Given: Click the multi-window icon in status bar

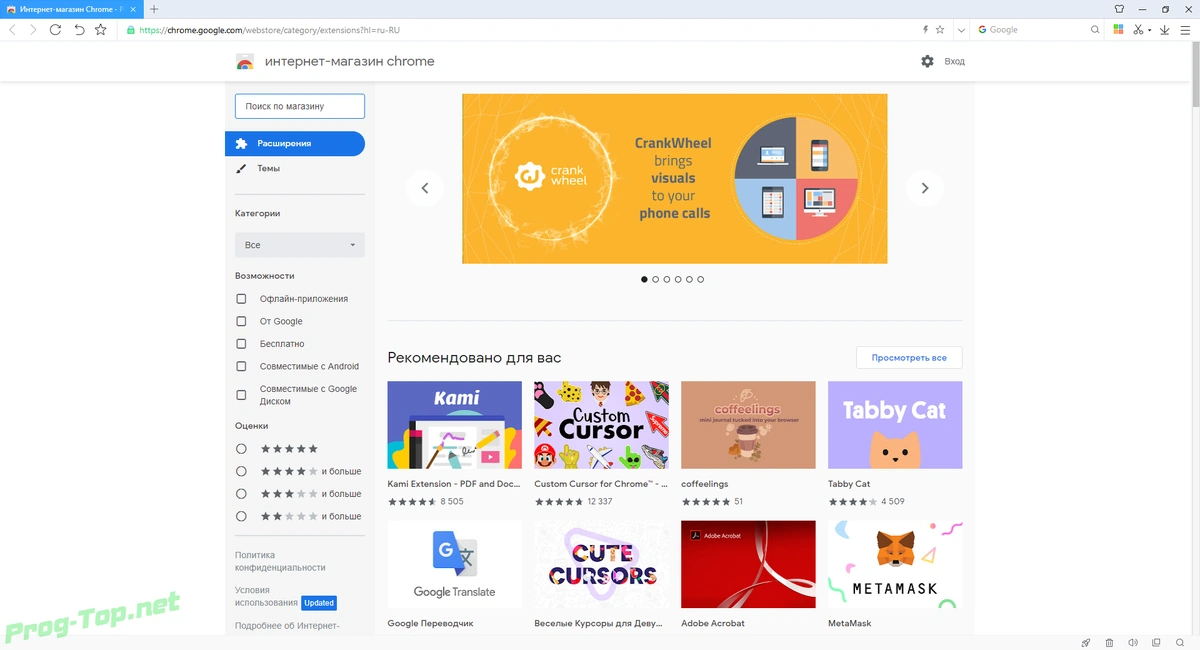Looking at the screenshot, I should [1157, 642].
